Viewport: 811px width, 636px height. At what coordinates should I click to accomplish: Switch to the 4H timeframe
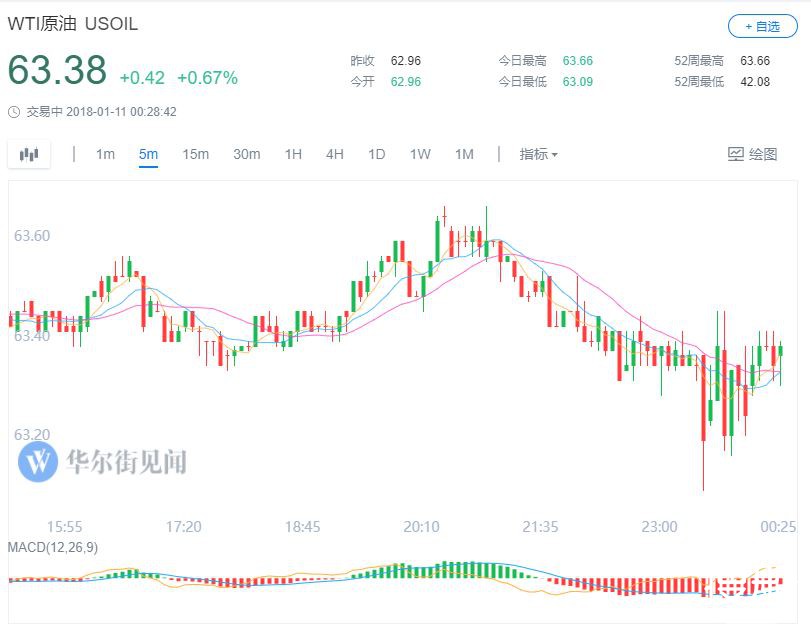[x=335, y=154]
